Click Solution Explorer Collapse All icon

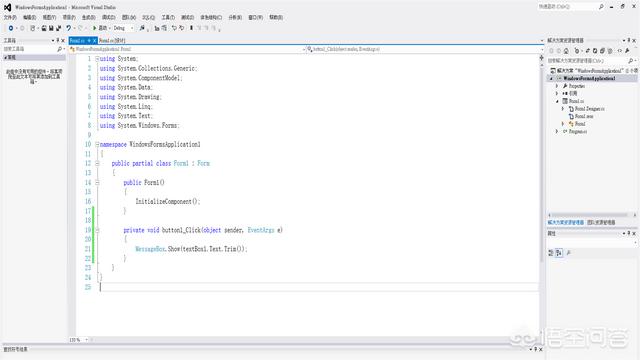(x=602, y=51)
